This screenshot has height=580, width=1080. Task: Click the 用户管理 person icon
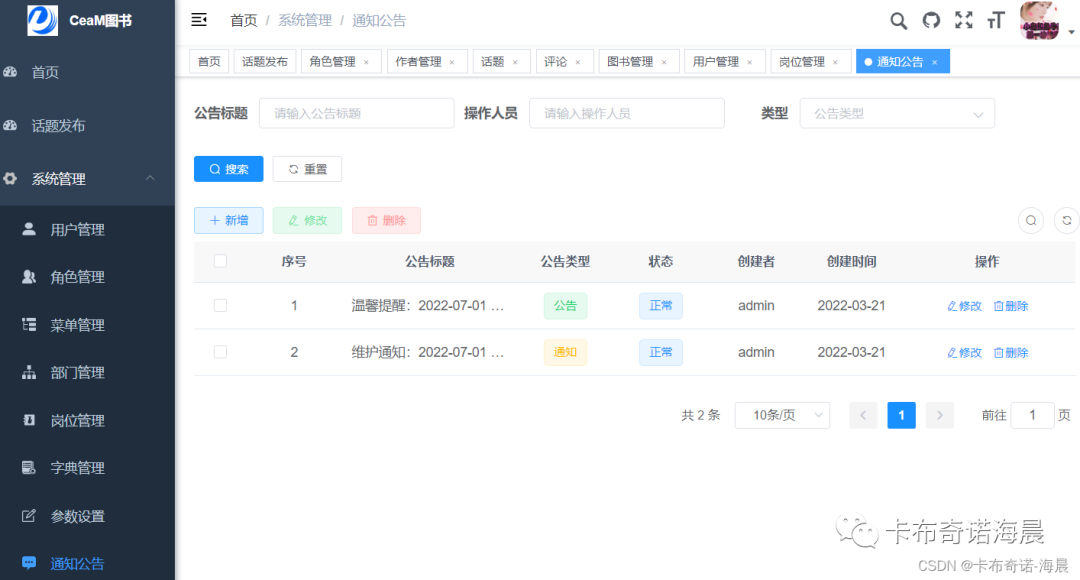[x=29, y=229]
